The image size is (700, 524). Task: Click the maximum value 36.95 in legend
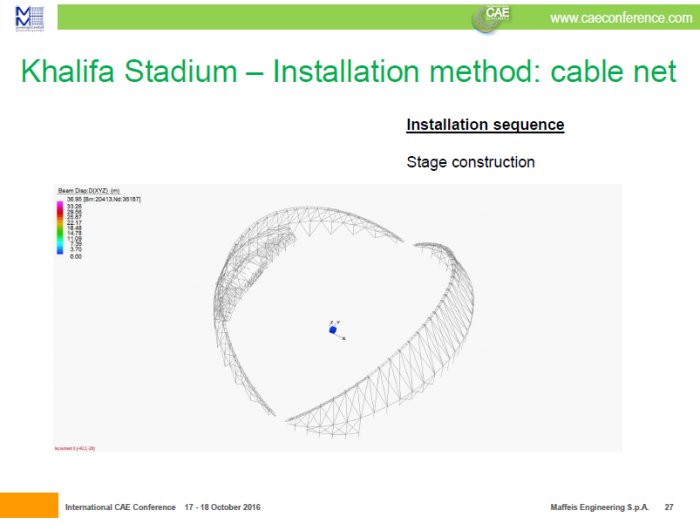coord(74,200)
